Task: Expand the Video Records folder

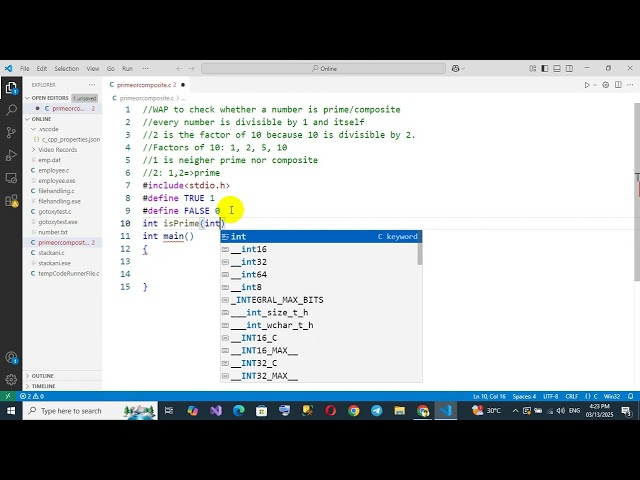Action: point(62,149)
